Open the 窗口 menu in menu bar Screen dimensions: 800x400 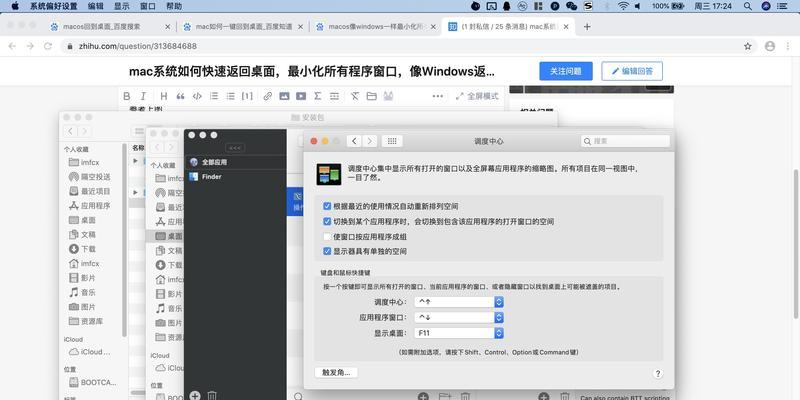[147, 6]
